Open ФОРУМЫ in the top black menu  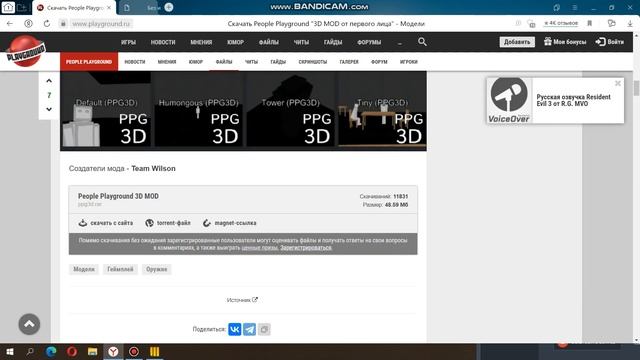point(369,42)
